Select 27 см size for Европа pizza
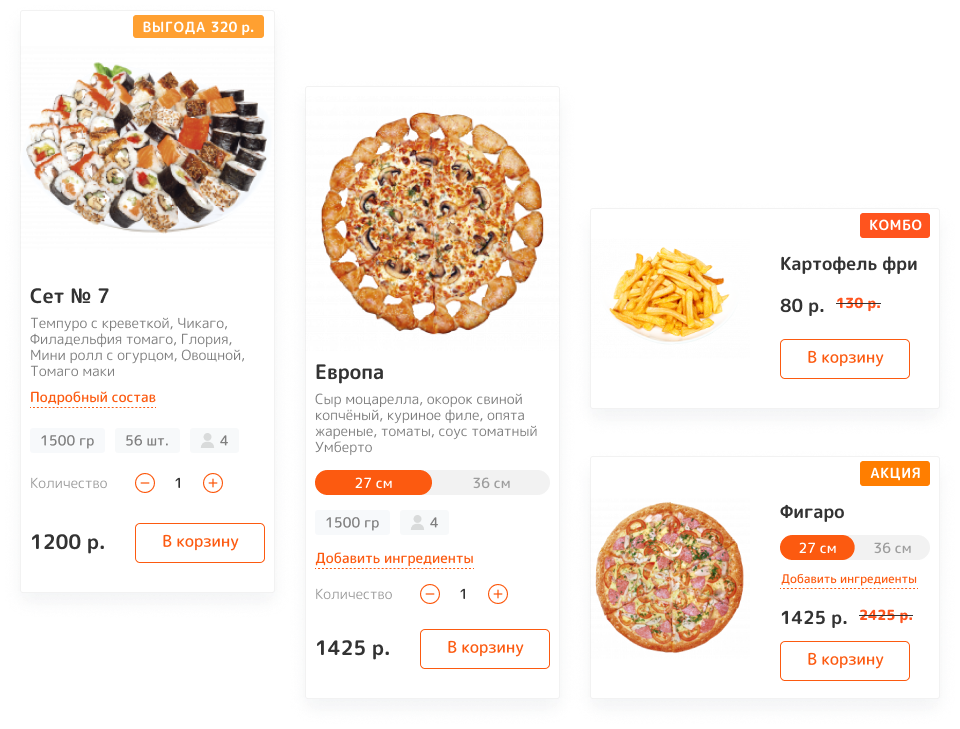Image resolution: width=960 pixels, height=729 pixels. (x=373, y=483)
